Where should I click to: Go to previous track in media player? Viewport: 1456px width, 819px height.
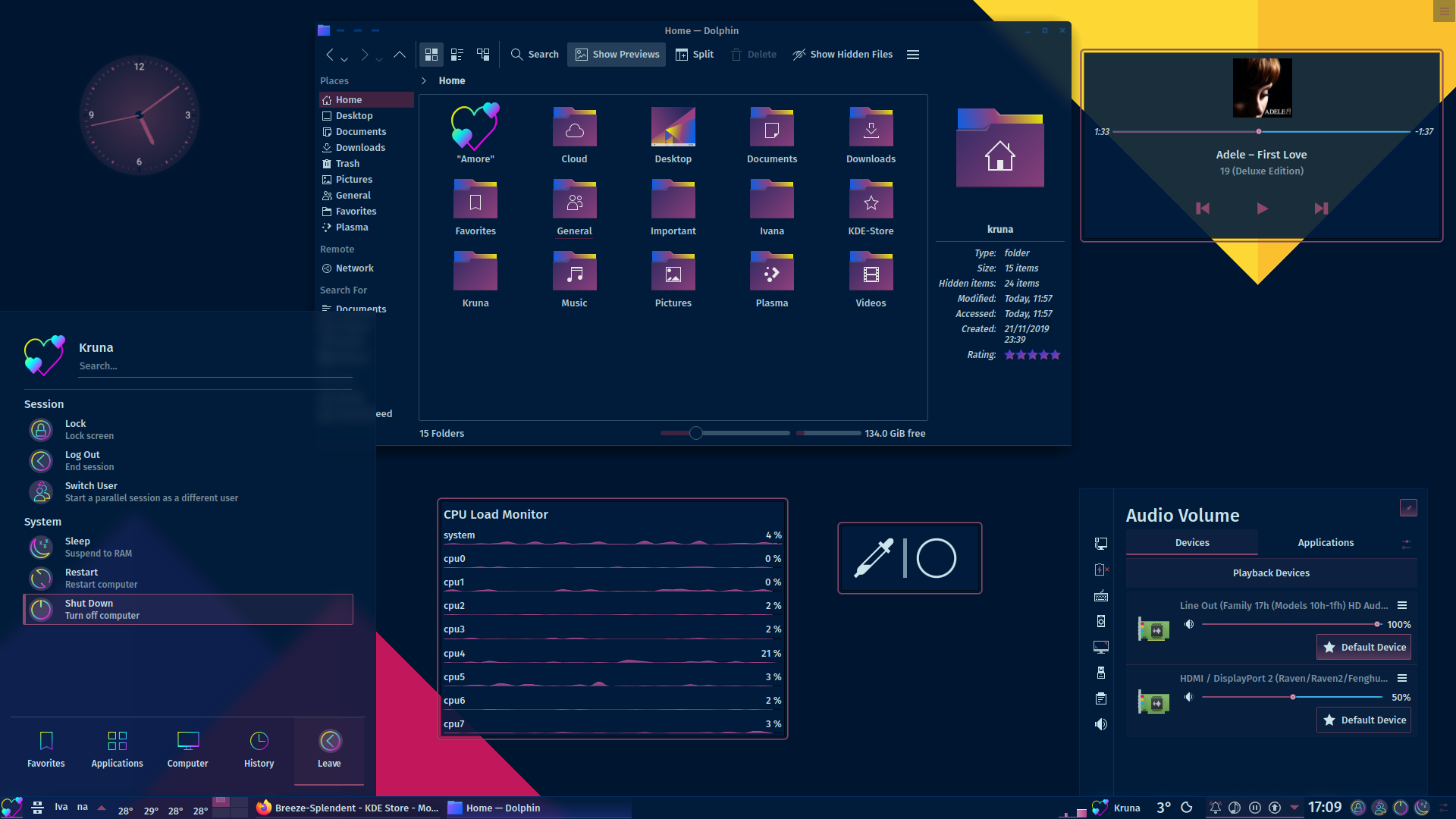(1203, 209)
